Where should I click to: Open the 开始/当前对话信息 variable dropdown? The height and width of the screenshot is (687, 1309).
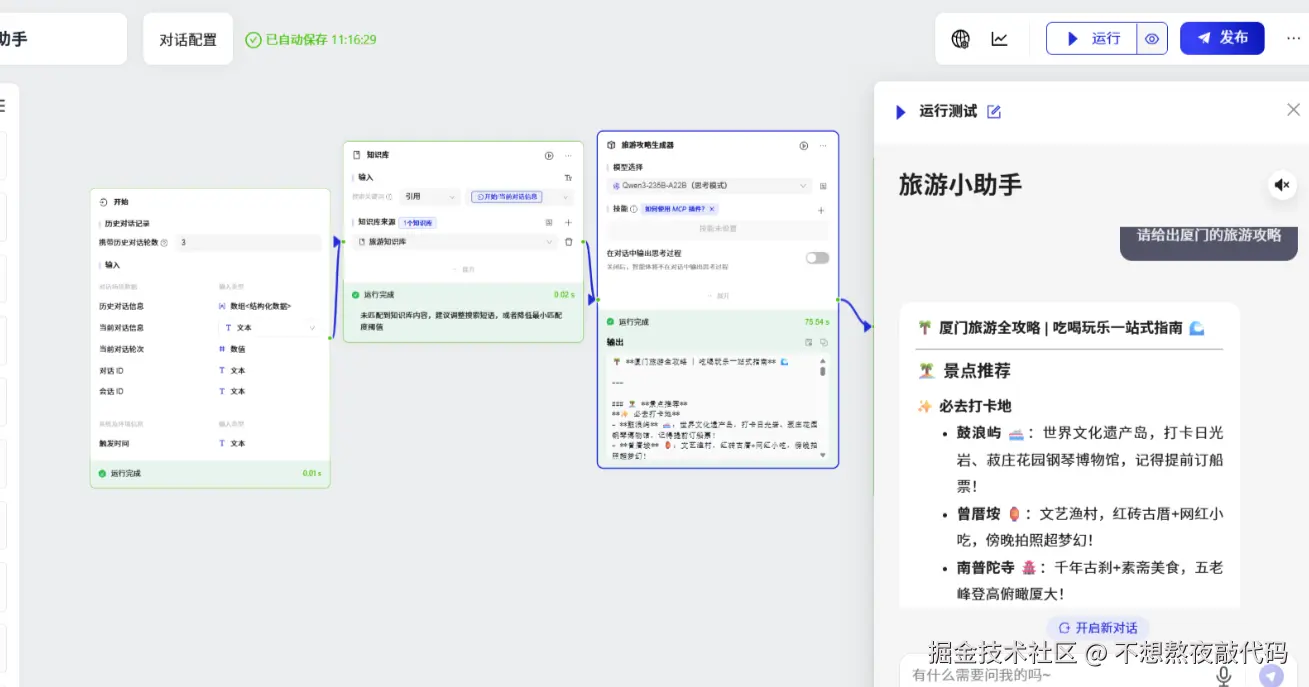pyautogui.click(x=520, y=197)
